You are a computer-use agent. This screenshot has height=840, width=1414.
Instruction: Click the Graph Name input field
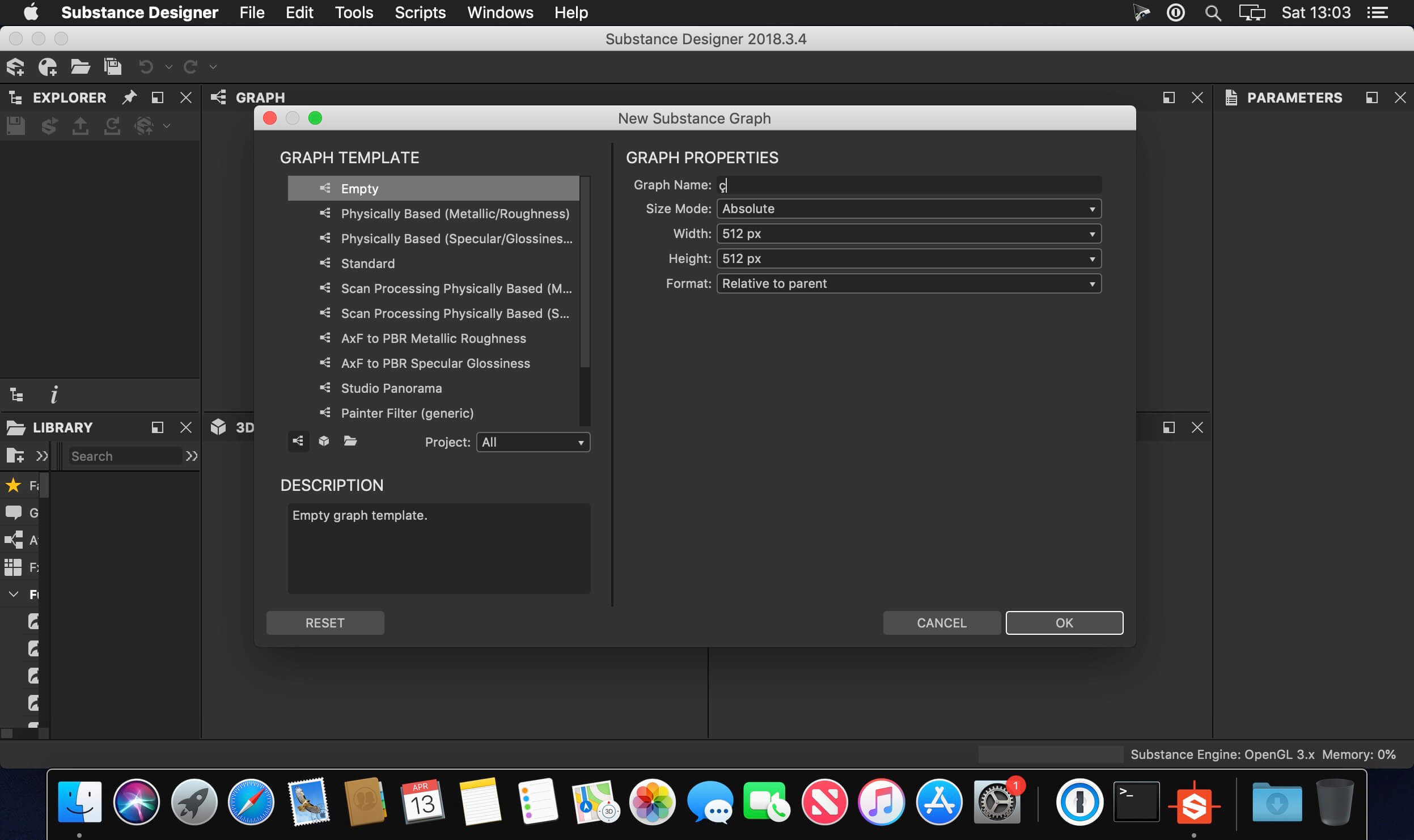coord(908,184)
